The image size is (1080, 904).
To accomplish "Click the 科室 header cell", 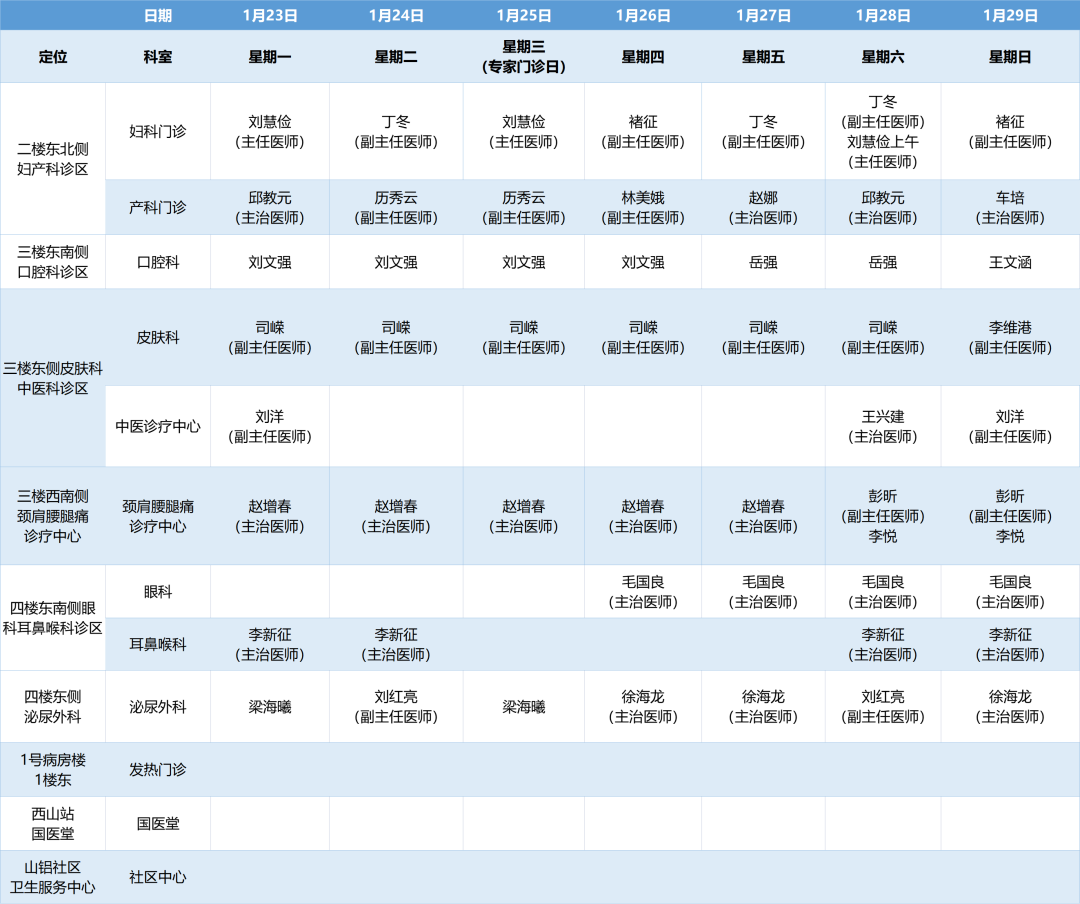I will 158,57.
